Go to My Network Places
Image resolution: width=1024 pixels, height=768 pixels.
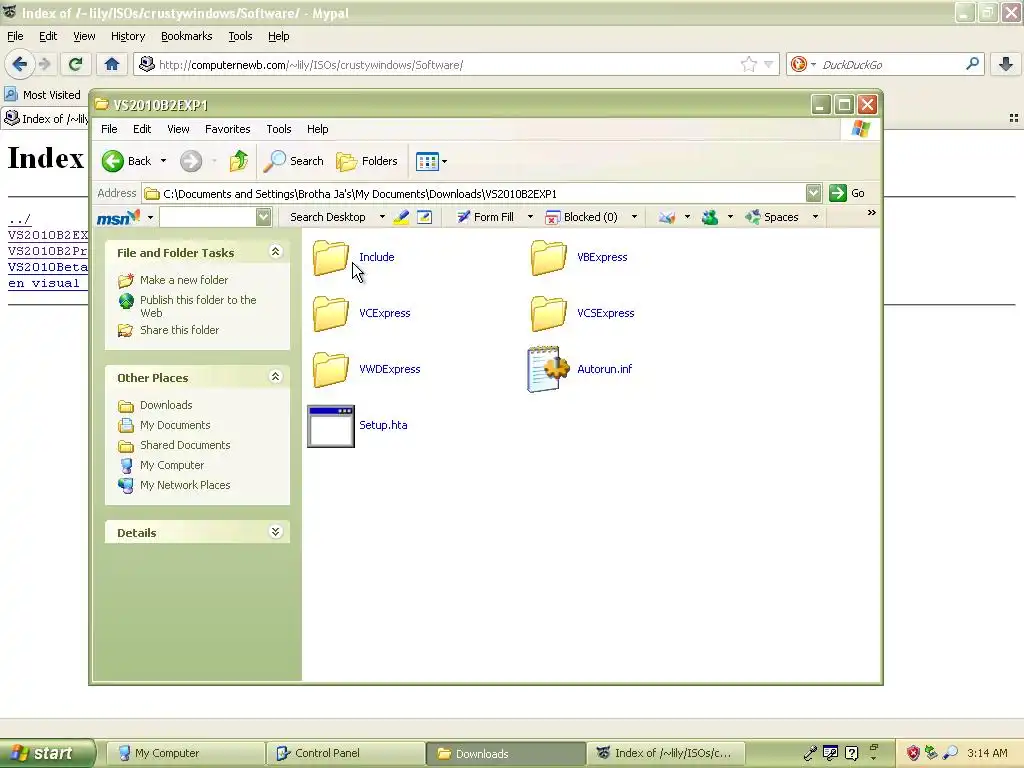point(174,485)
